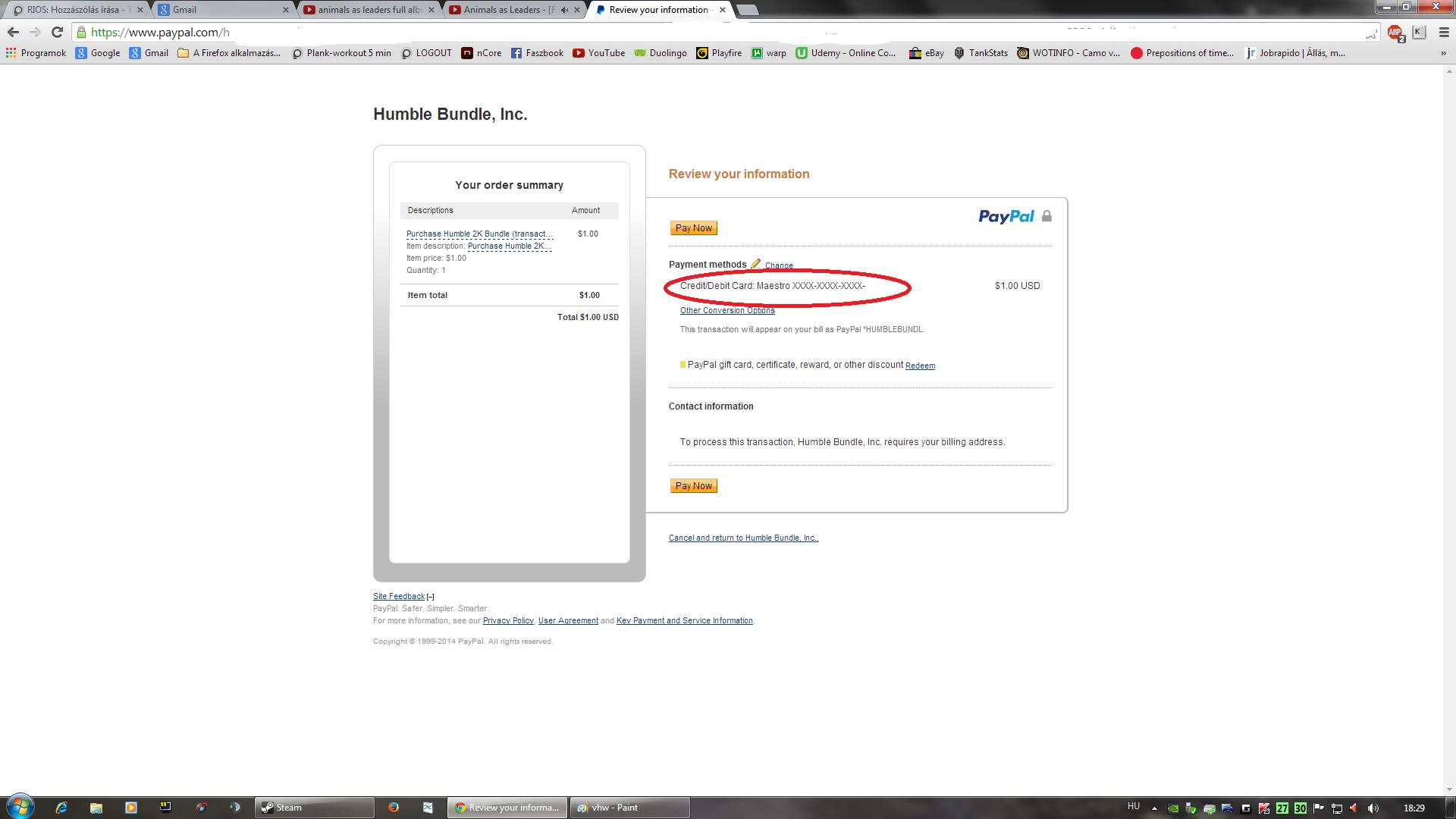Click the volume icon in the system tray
The image size is (1456, 819).
pos(1373,808)
